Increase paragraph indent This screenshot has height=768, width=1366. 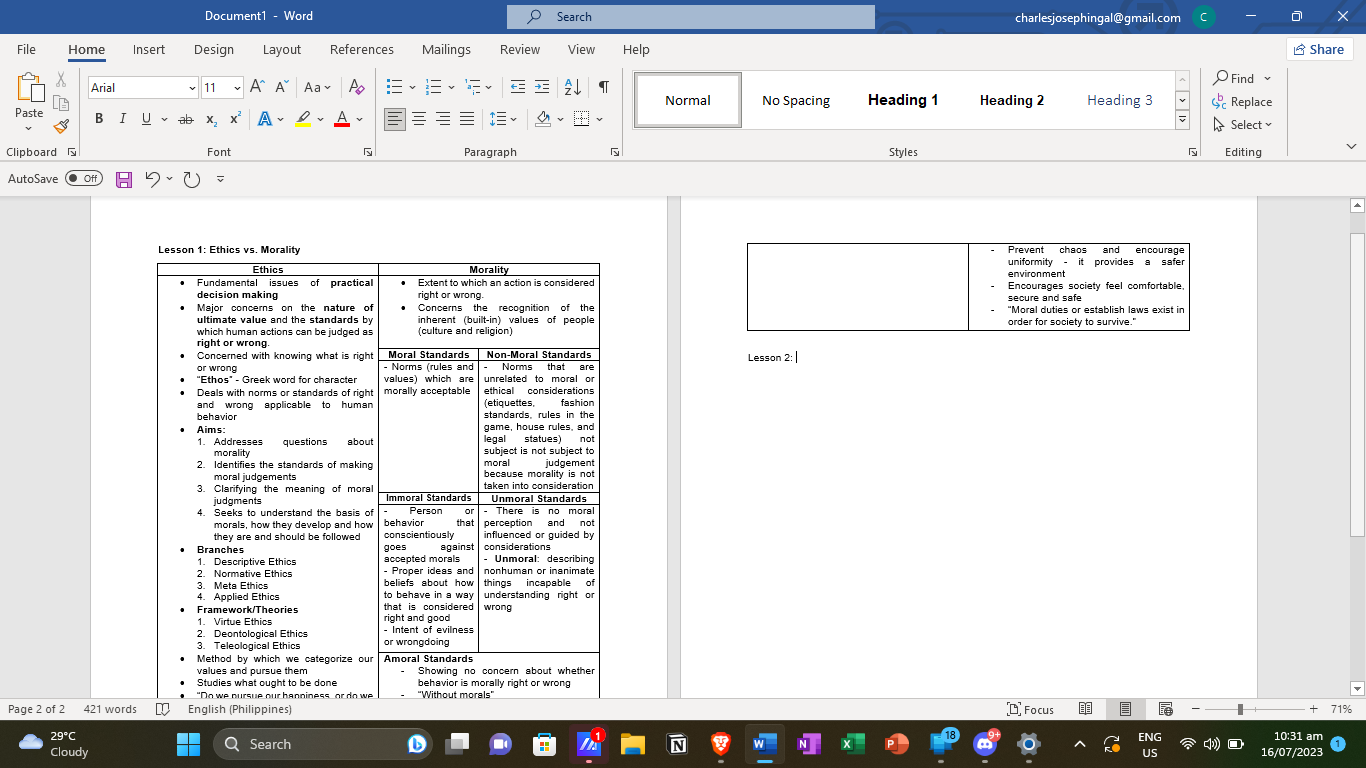[x=541, y=87]
